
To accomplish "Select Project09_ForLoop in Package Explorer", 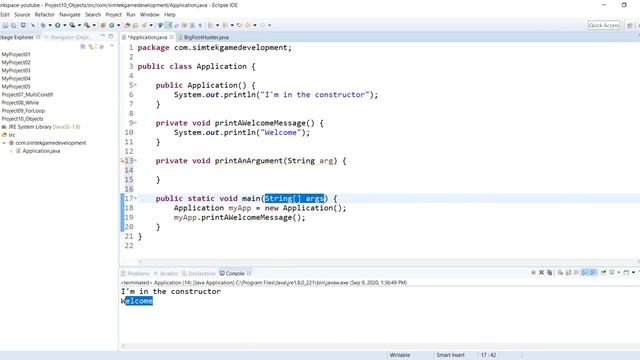I will tap(23, 111).
